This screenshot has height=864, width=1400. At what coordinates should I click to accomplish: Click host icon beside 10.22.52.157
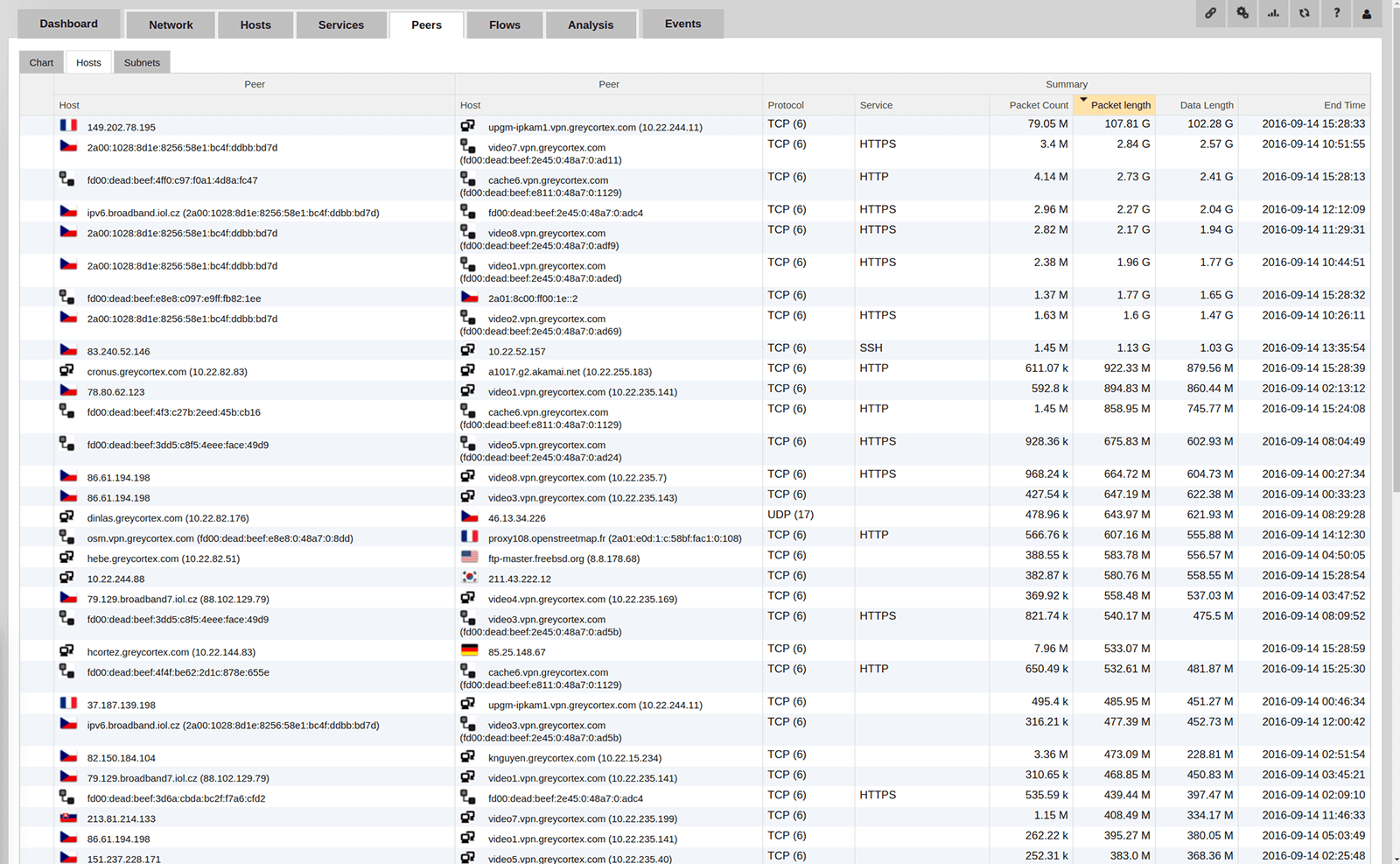pyautogui.click(x=468, y=349)
